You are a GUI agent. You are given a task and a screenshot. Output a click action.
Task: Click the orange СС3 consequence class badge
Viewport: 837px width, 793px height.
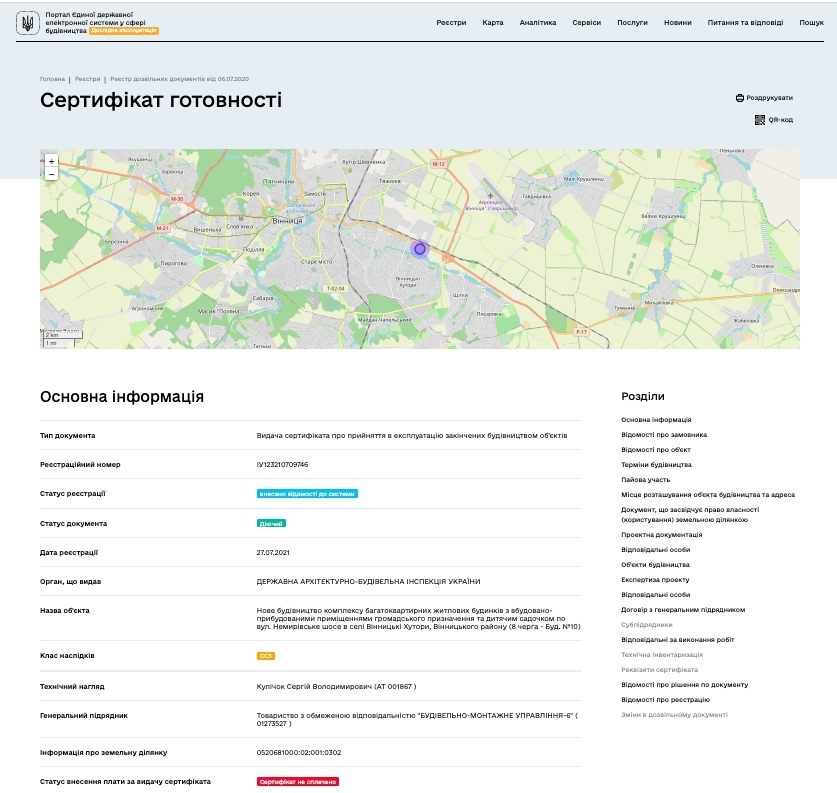(266, 656)
